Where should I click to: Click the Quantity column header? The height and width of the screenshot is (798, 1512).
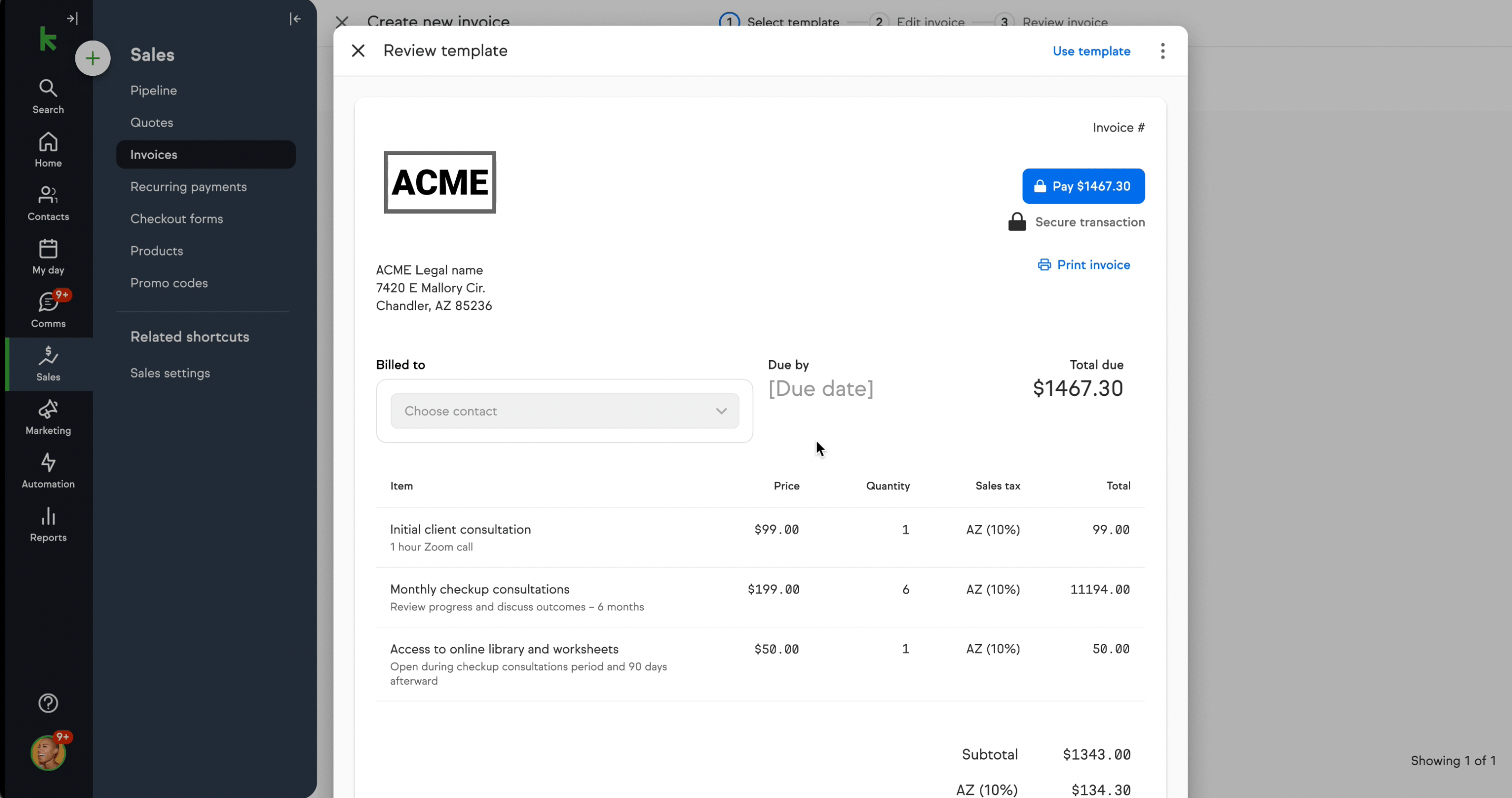point(888,486)
